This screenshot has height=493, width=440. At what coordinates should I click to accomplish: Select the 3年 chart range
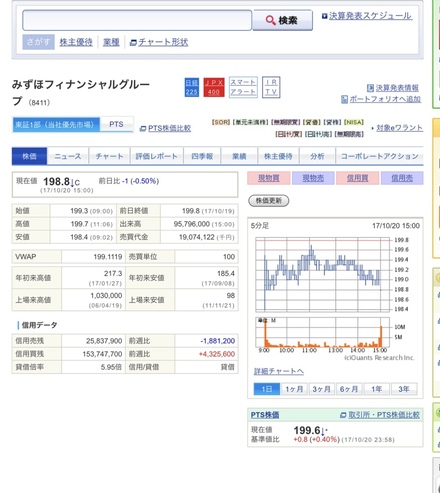pyautogui.click(x=404, y=389)
